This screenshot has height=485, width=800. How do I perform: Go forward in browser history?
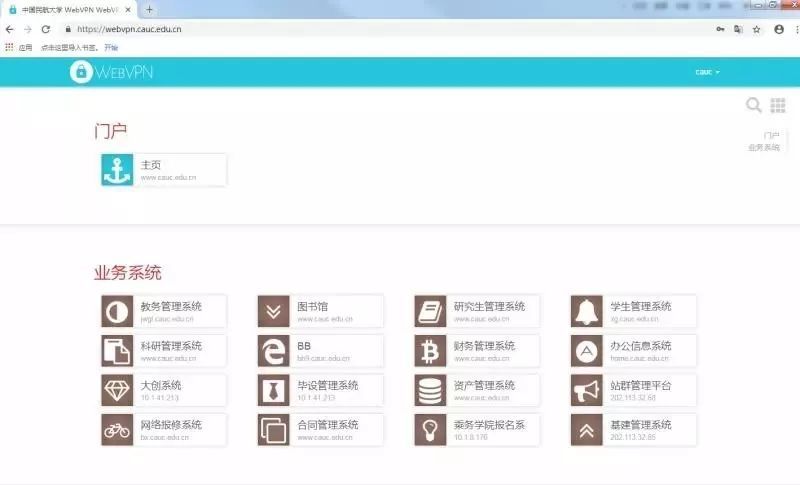[28, 30]
